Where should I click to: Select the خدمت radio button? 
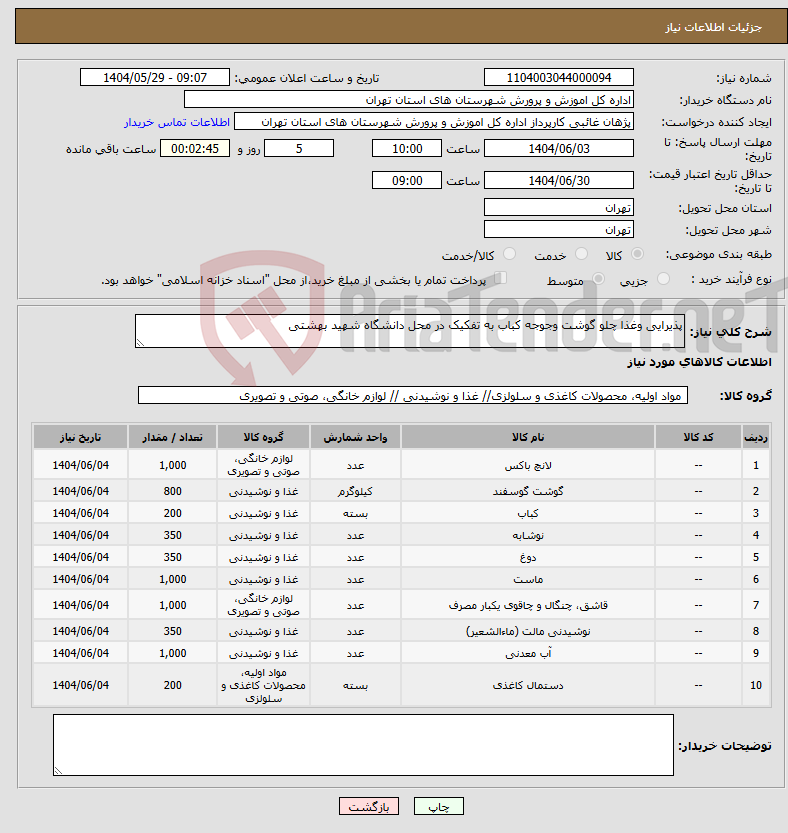(581, 254)
